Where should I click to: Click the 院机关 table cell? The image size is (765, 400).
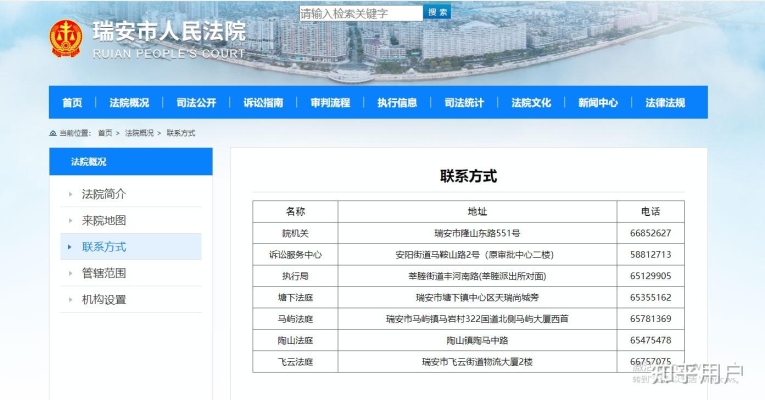coord(295,233)
